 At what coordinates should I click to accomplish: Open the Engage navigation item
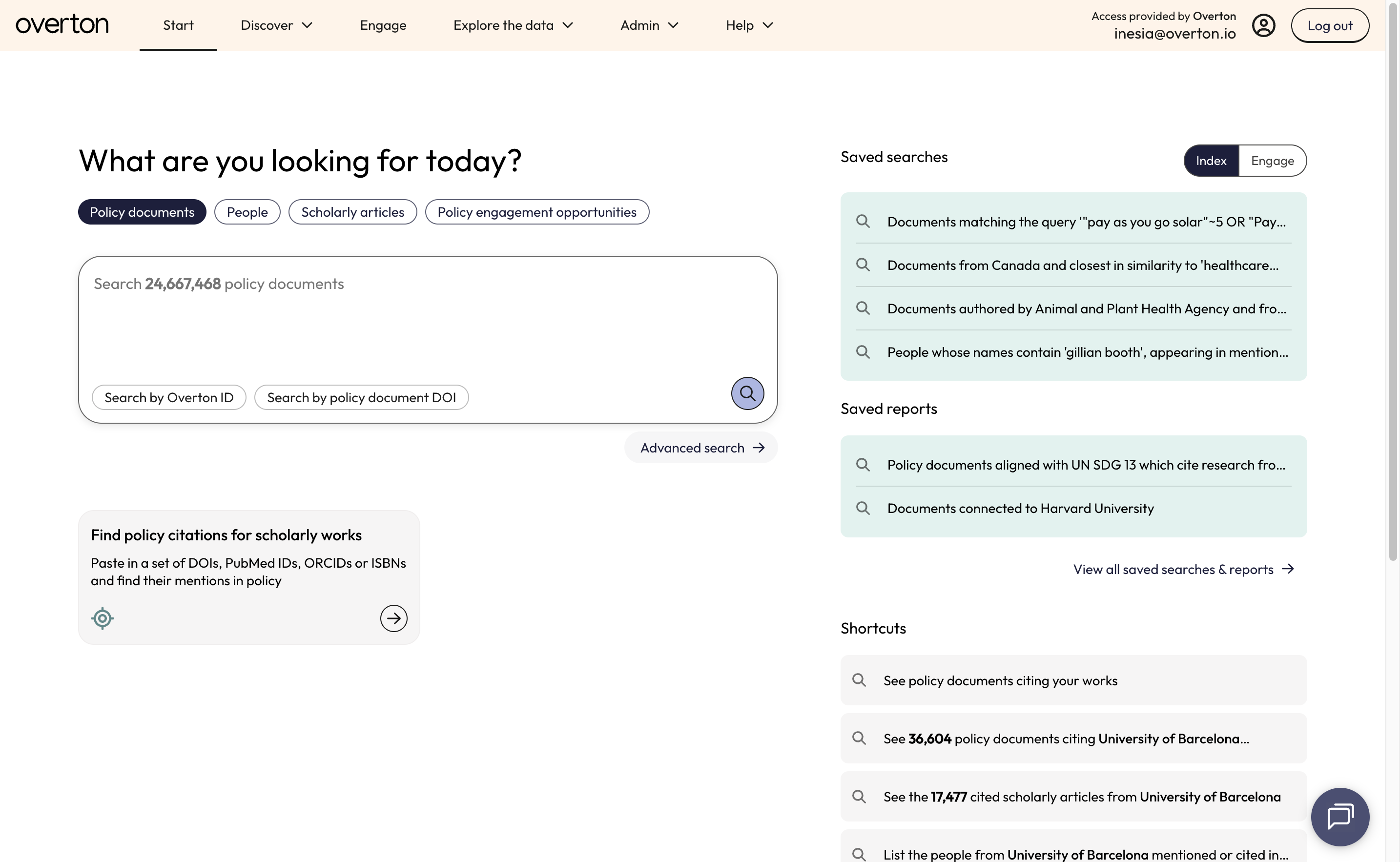[383, 25]
